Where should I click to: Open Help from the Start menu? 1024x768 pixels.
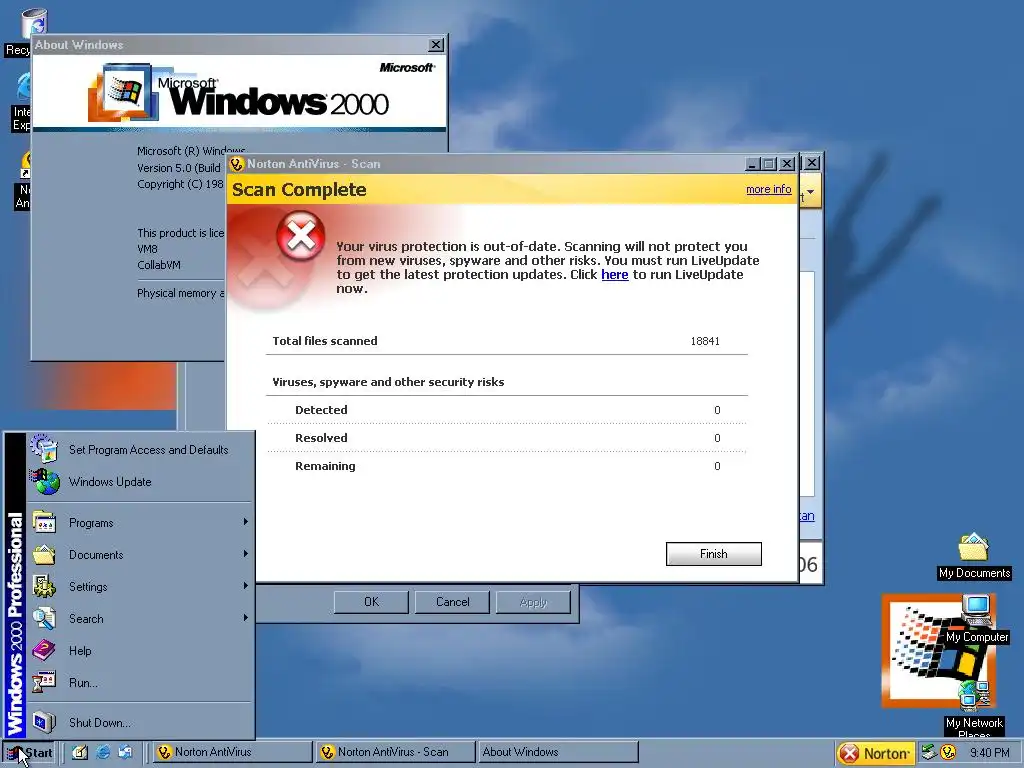tap(140, 650)
